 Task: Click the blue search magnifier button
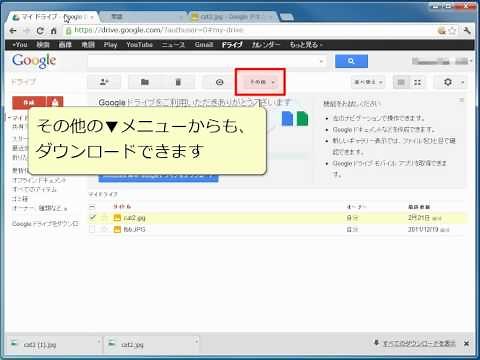pos(351,61)
